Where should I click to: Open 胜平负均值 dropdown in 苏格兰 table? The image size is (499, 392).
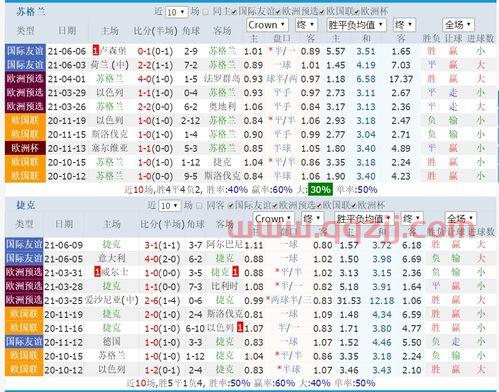[356, 25]
